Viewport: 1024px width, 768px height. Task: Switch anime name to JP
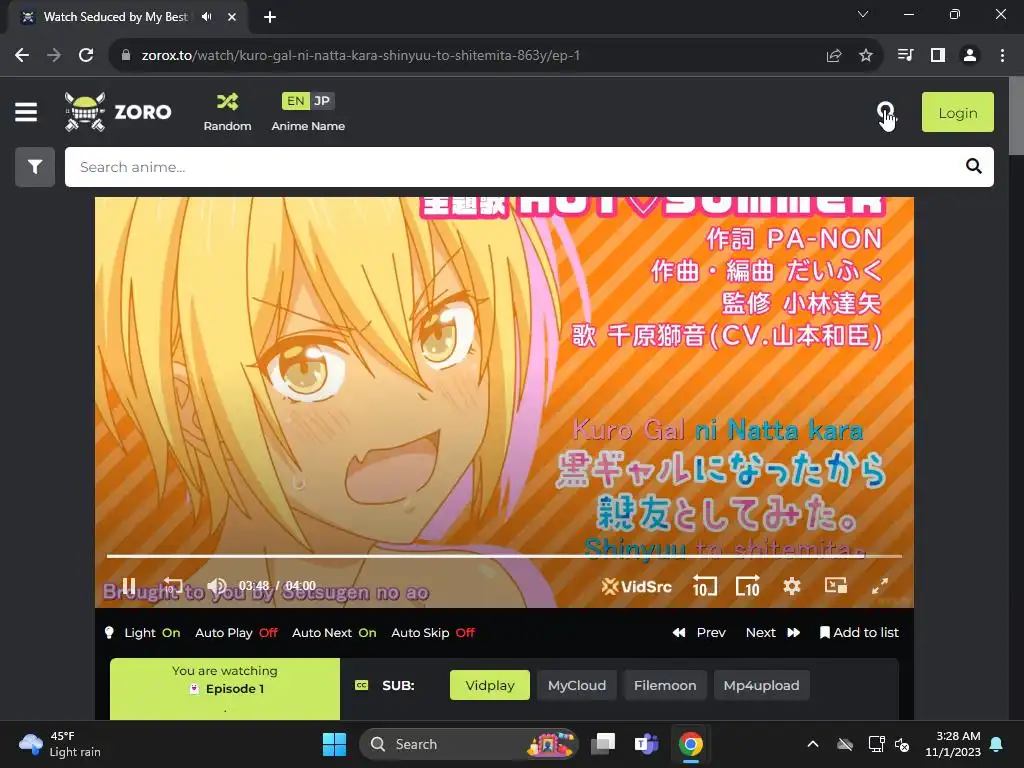[x=321, y=101]
